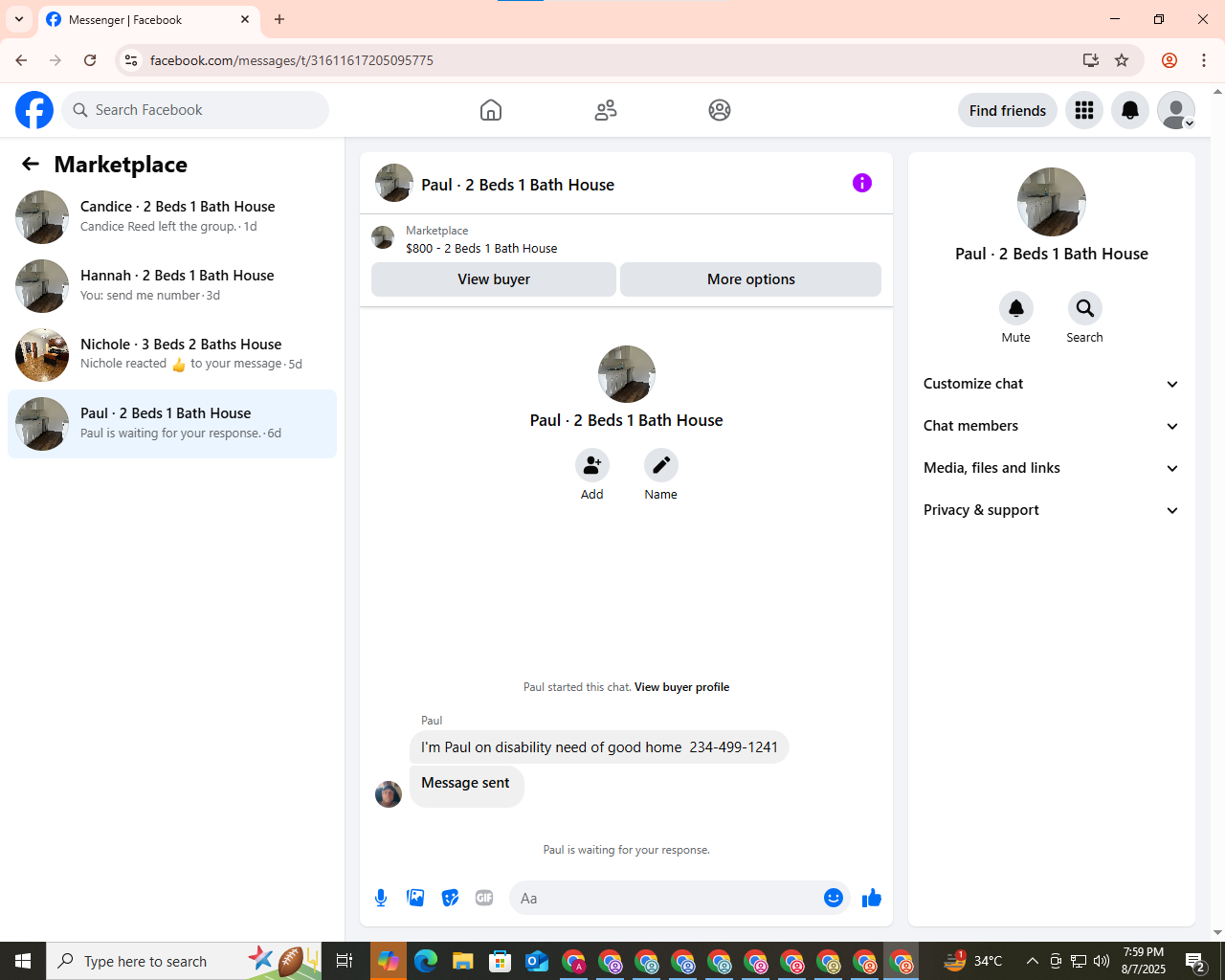Record a voice clip with the microphone icon
The image size is (1225, 980).
(381, 898)
